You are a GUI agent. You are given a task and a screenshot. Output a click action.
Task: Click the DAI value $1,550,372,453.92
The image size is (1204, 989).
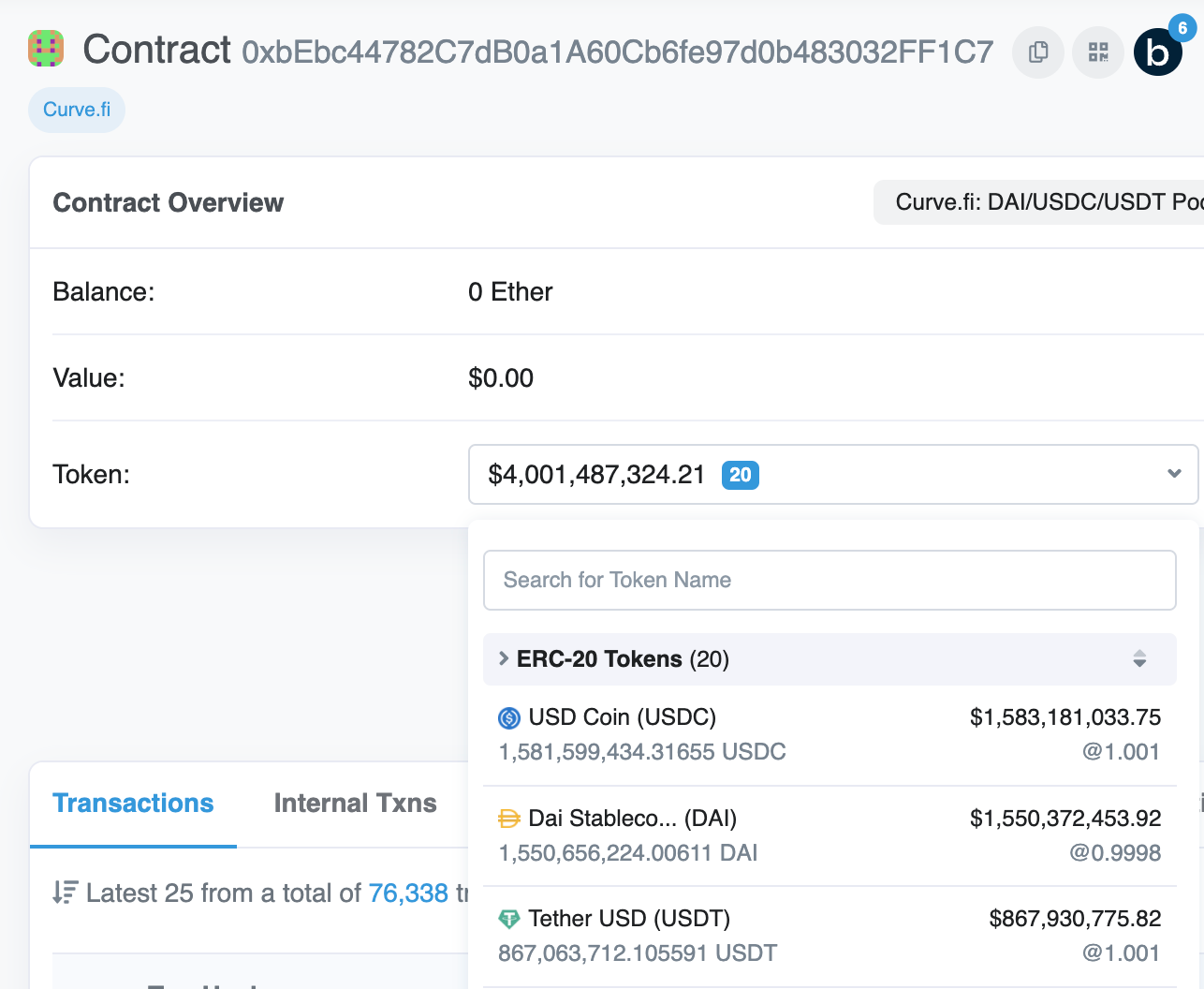coord(1065,819)
